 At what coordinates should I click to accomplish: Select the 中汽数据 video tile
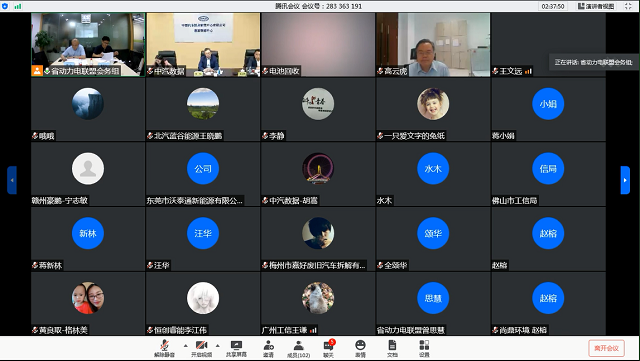coord(203,45)
